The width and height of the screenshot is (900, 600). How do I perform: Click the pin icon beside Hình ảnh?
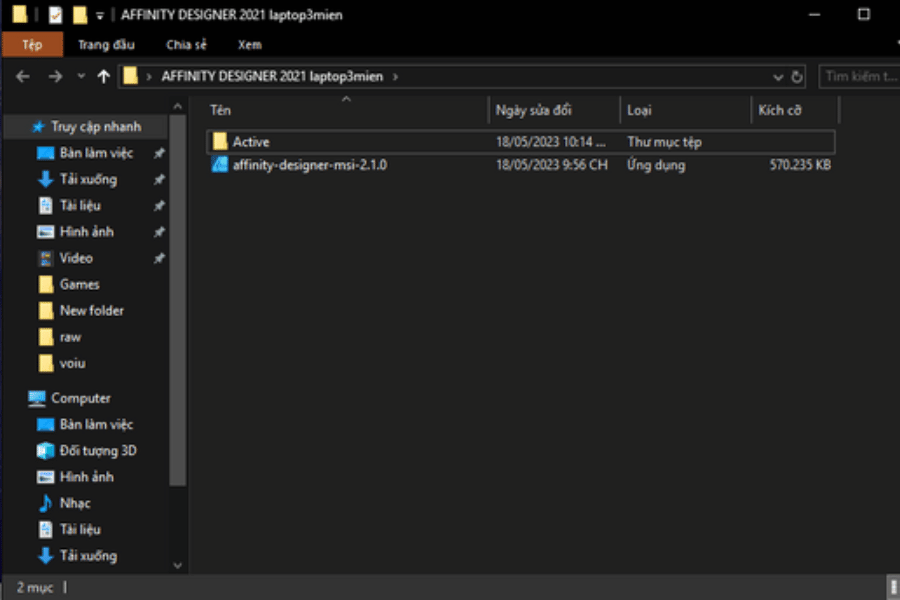tap(158, 232)
